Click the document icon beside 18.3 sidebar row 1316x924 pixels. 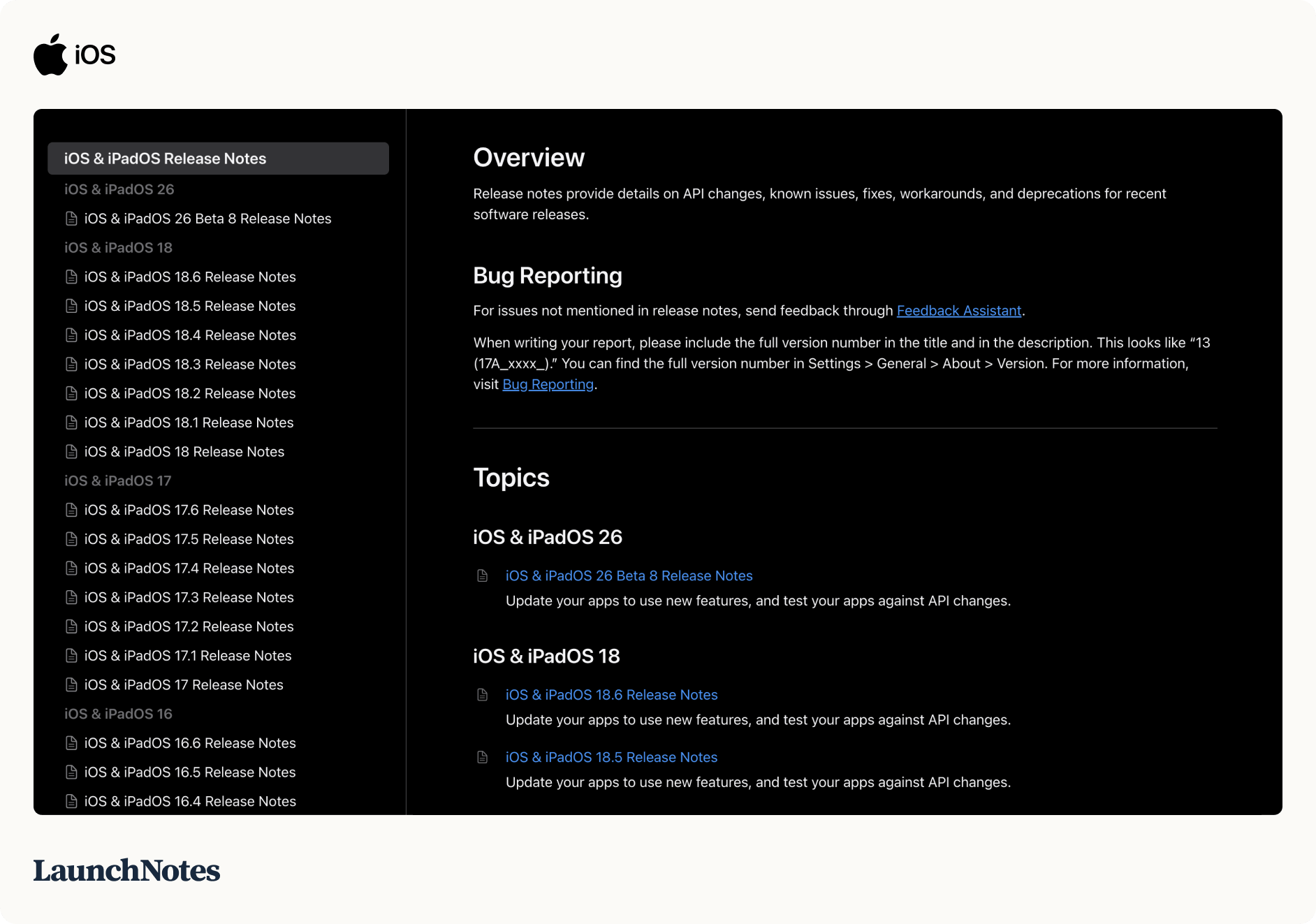(x=71, y=365)
